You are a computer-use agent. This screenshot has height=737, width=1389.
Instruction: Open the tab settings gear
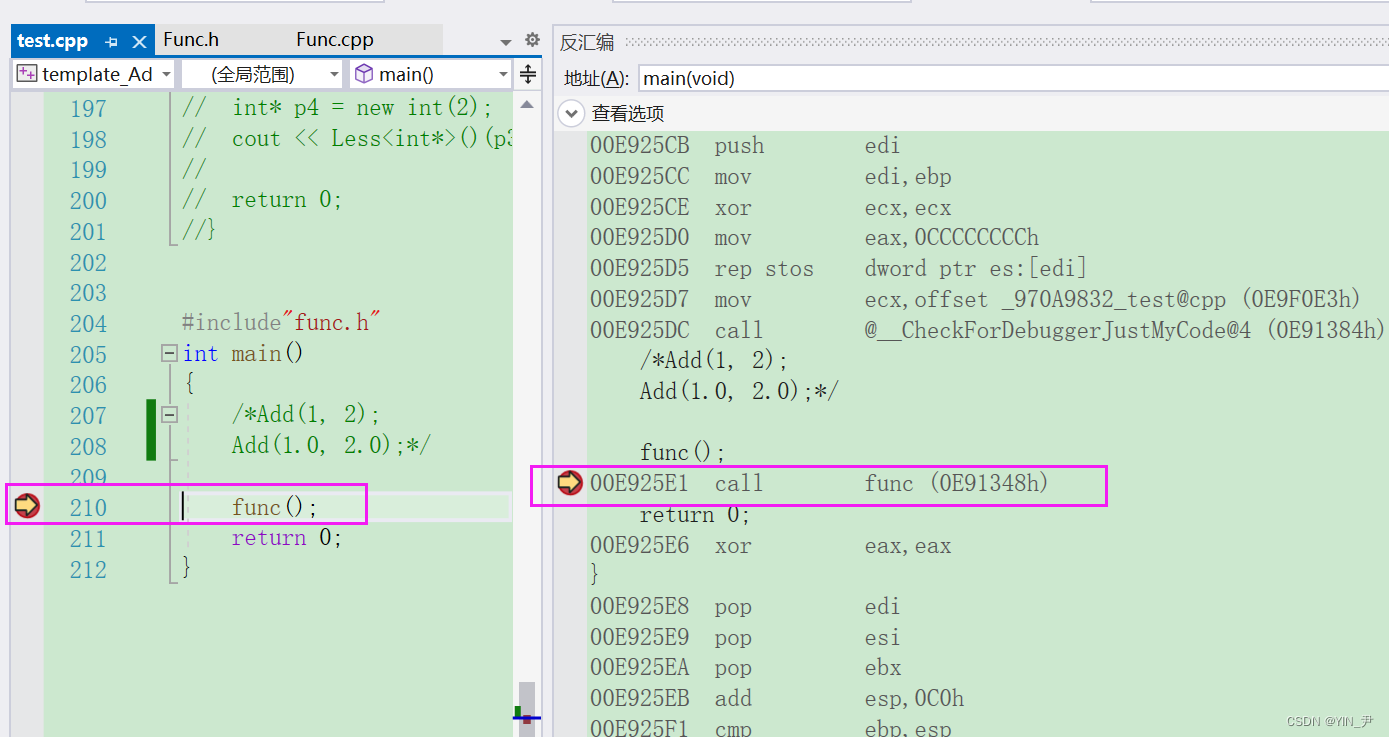coord(532,40)
